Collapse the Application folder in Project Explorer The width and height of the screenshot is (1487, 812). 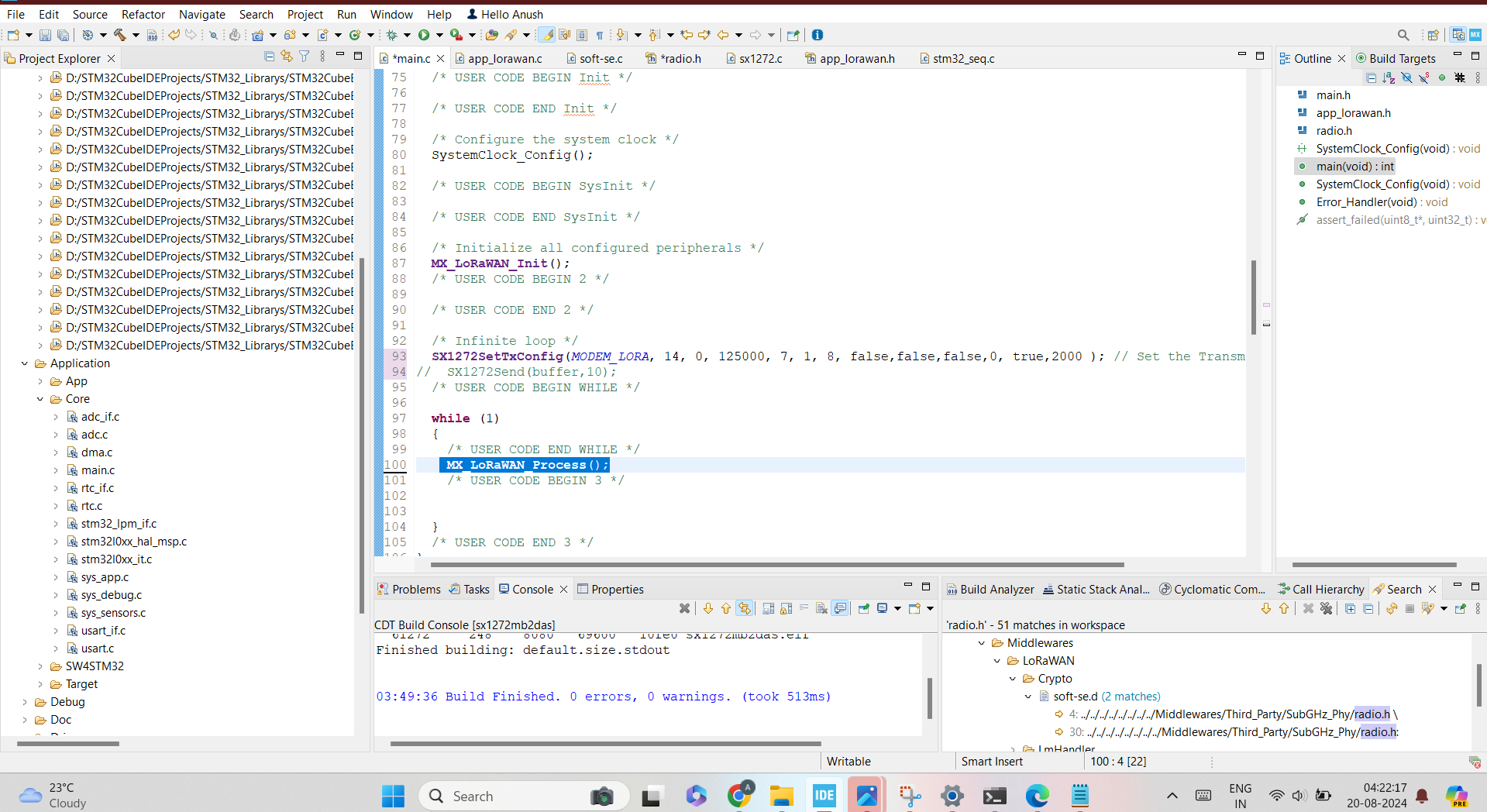[x=25, y=363]
